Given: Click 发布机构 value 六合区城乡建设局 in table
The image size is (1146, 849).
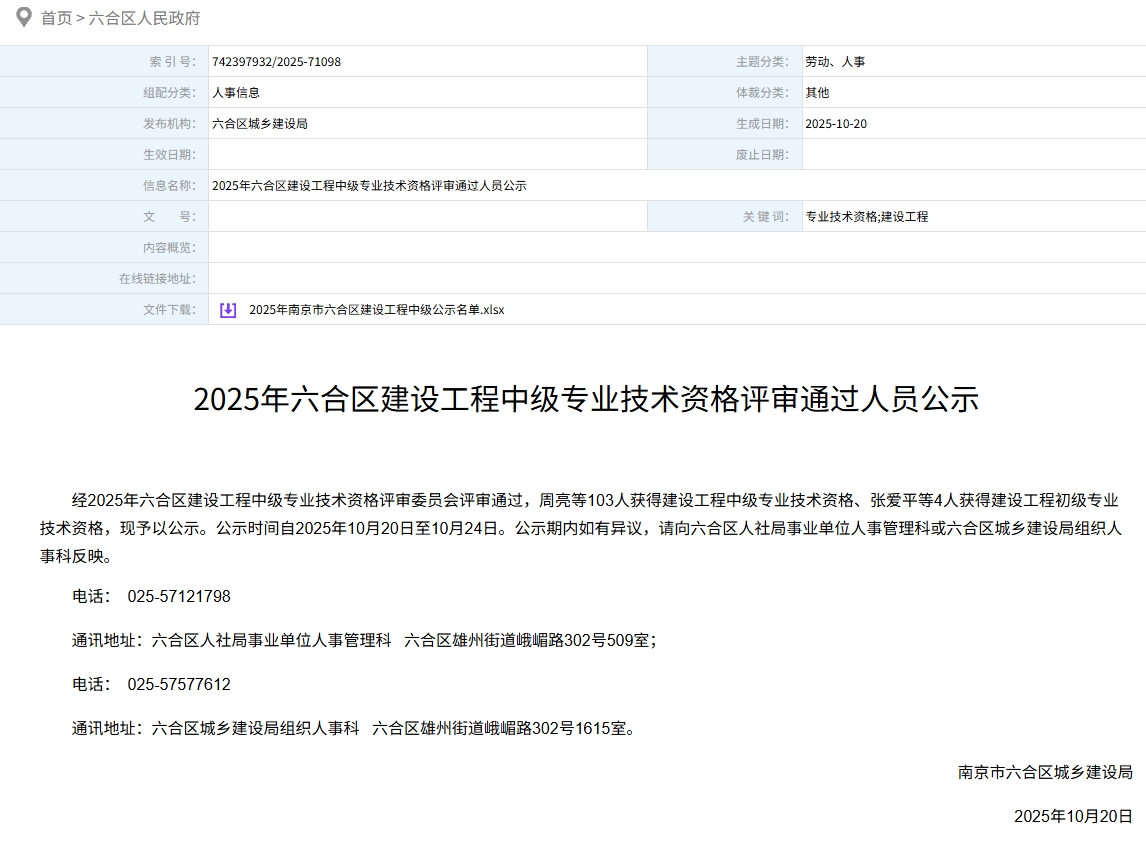Looking at the screenshot, I should point(259,124).
